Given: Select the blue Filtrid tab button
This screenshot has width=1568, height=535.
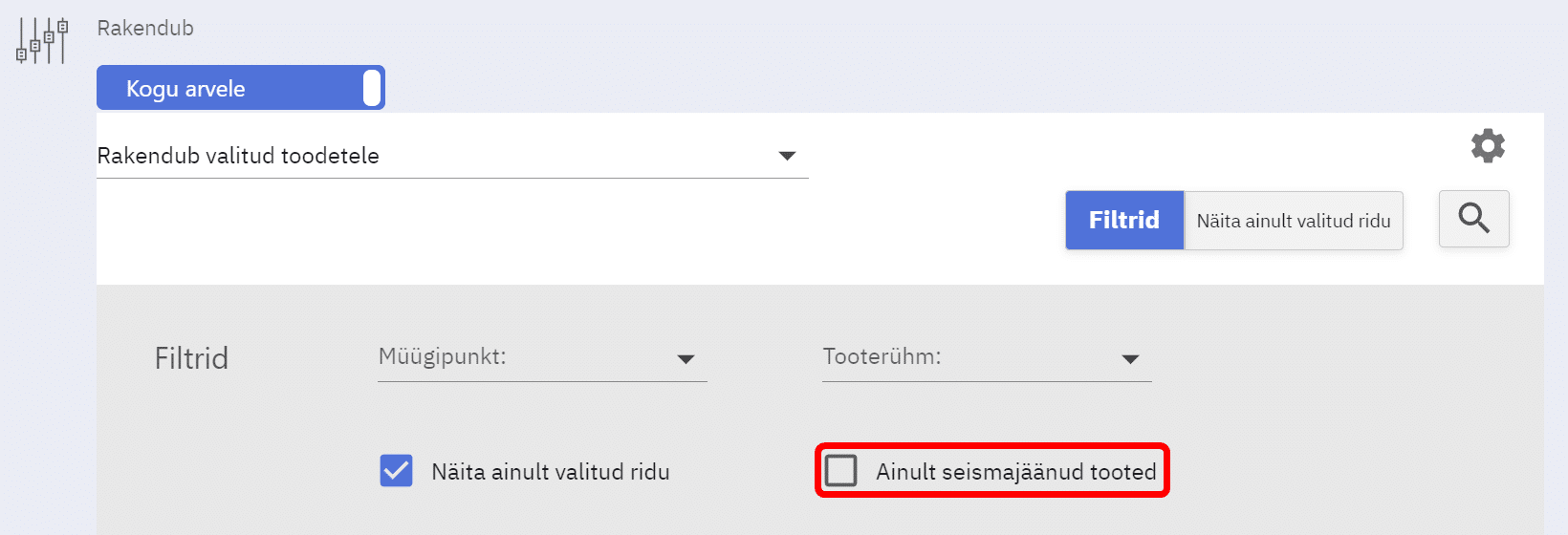Looking at the screenshot, I should [x=1124, y=221].
